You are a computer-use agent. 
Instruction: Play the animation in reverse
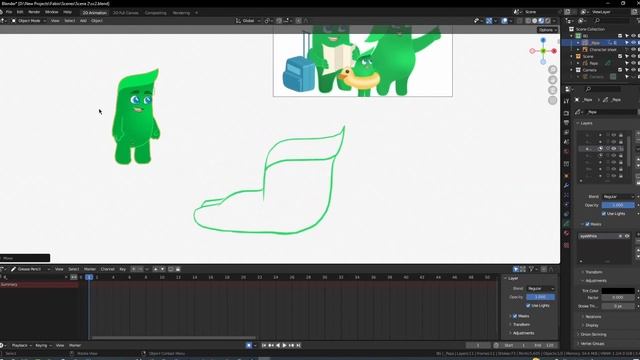pyautogui.click(x=278, y=345)
